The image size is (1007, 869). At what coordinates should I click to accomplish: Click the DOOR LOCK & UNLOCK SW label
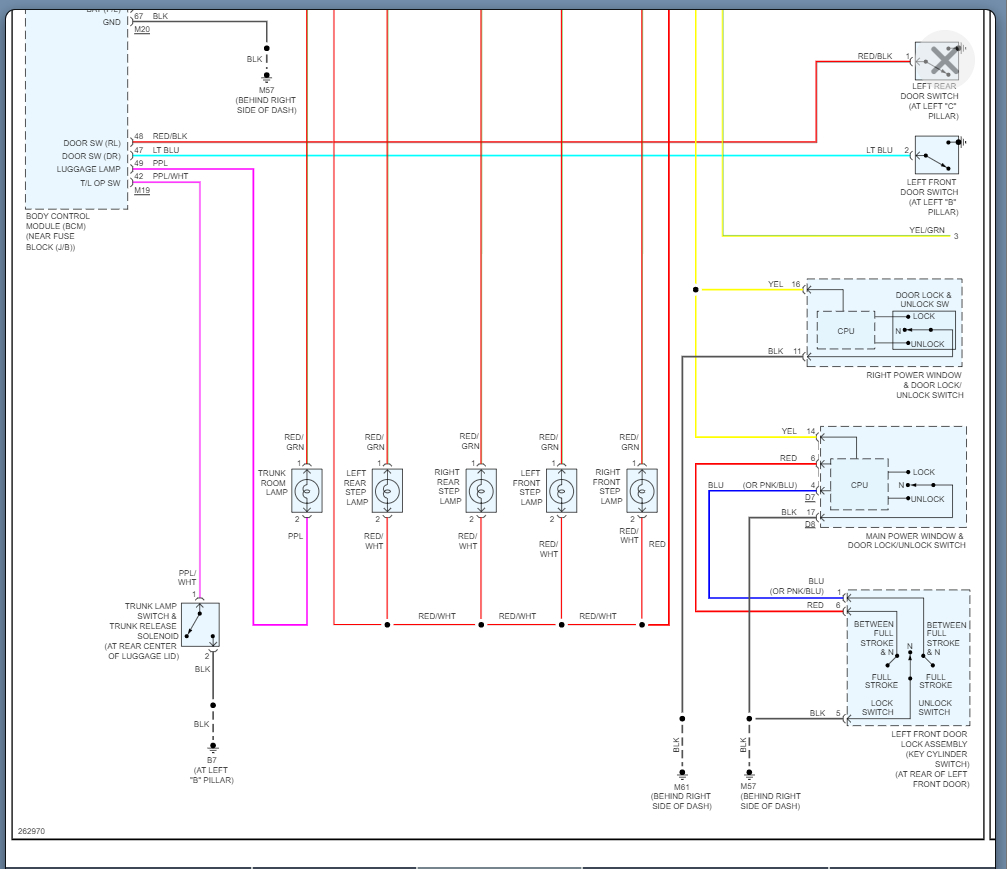pos(924,299)
